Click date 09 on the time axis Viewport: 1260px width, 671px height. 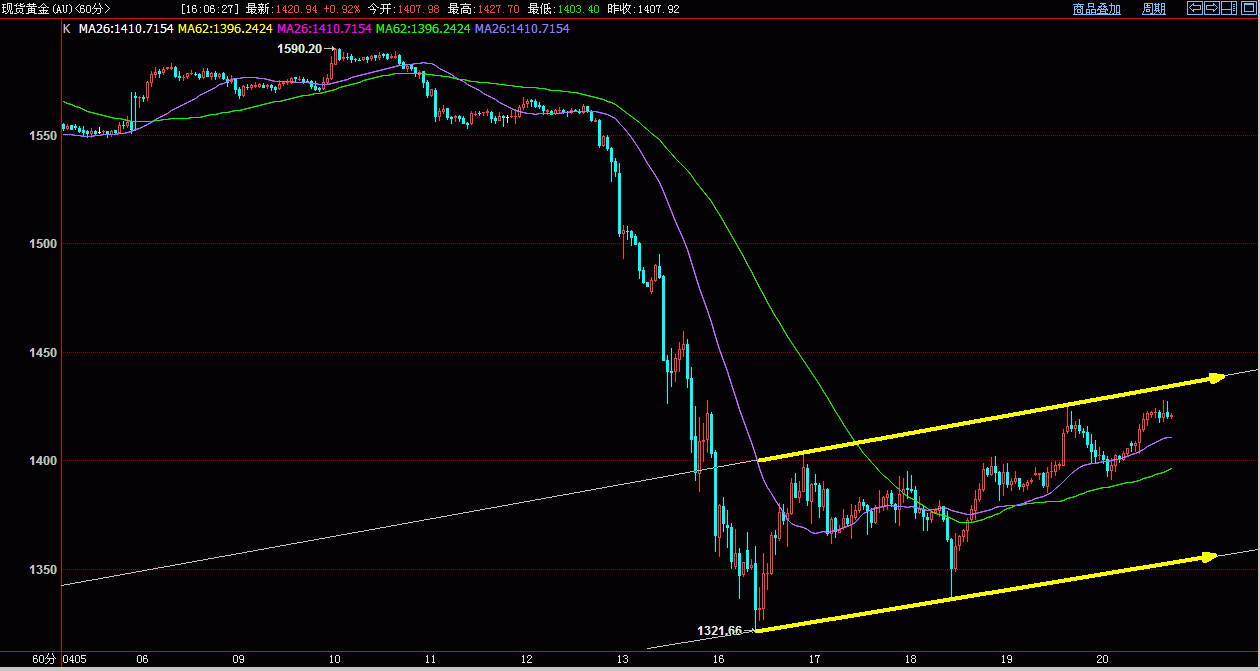point(238,660)
